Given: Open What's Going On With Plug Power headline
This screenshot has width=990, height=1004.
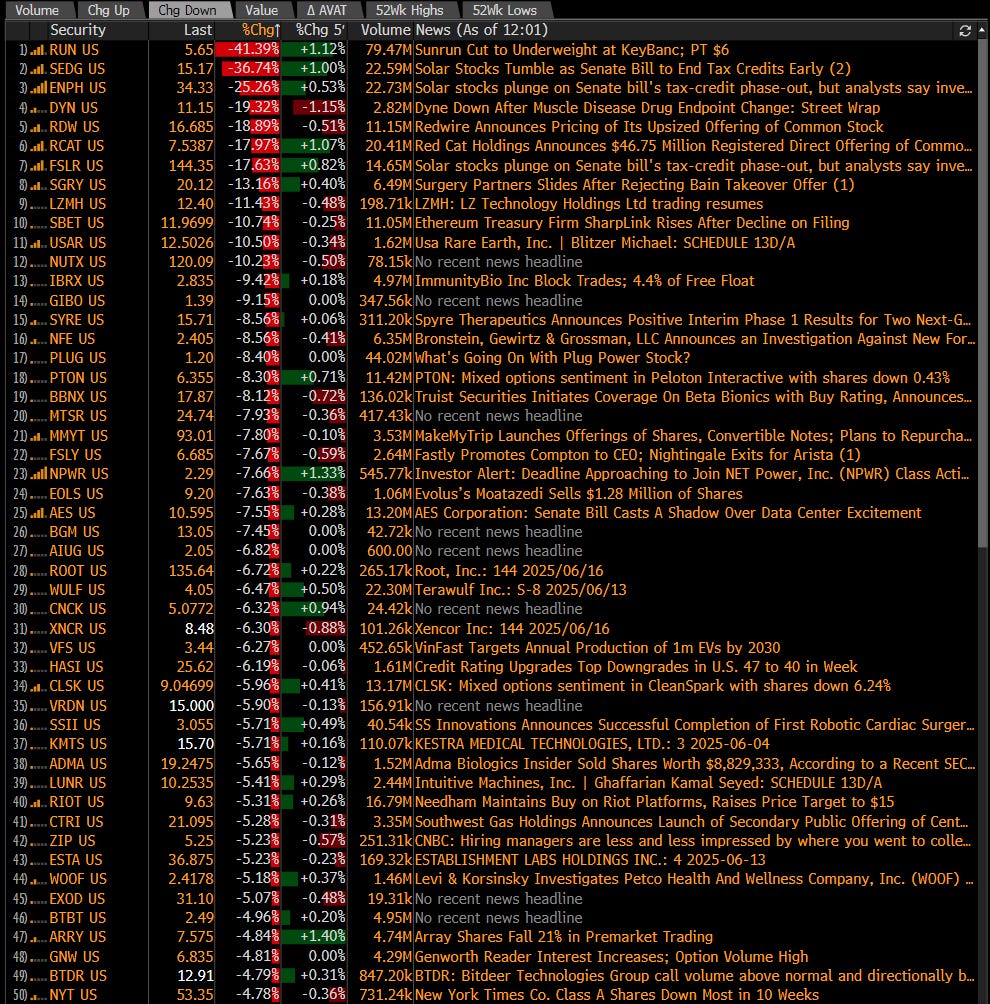Looking at the screenshot, I should 553,359.
